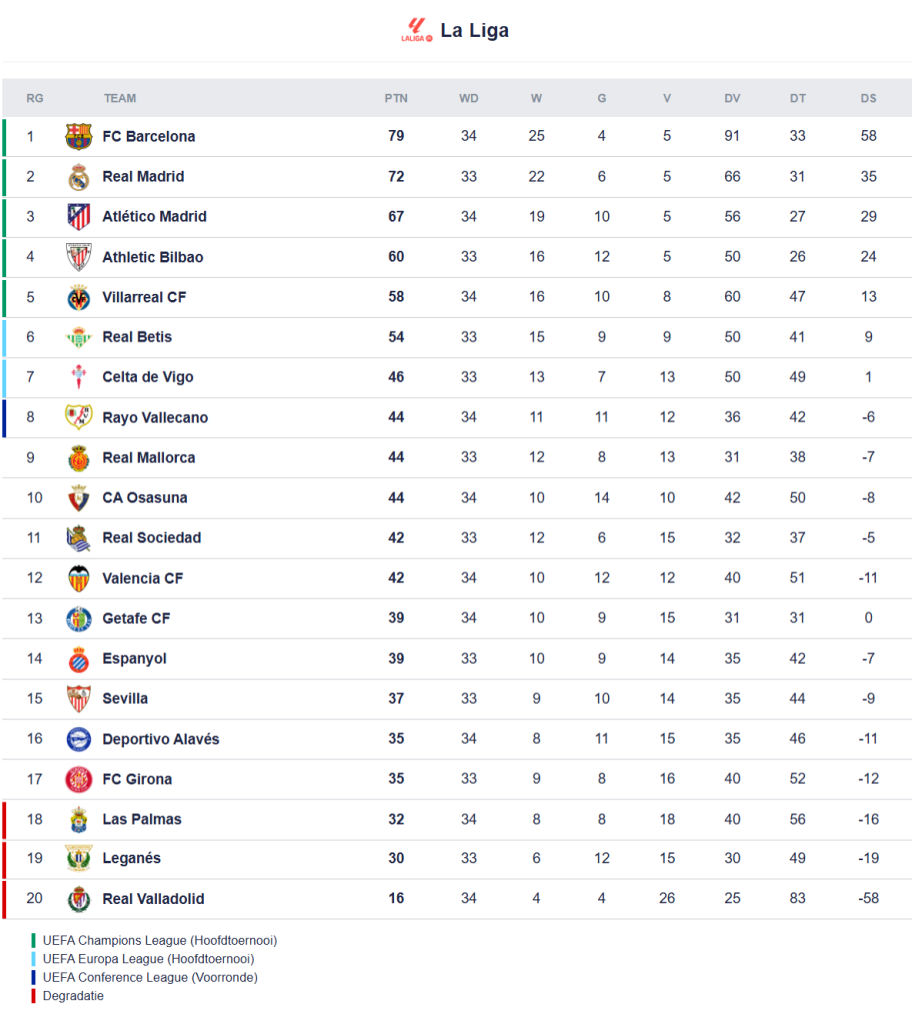Open the Real Sociedad team link
Image resolution: width=912 pixels, height=1024 pixels.
(x=151, y=537)
